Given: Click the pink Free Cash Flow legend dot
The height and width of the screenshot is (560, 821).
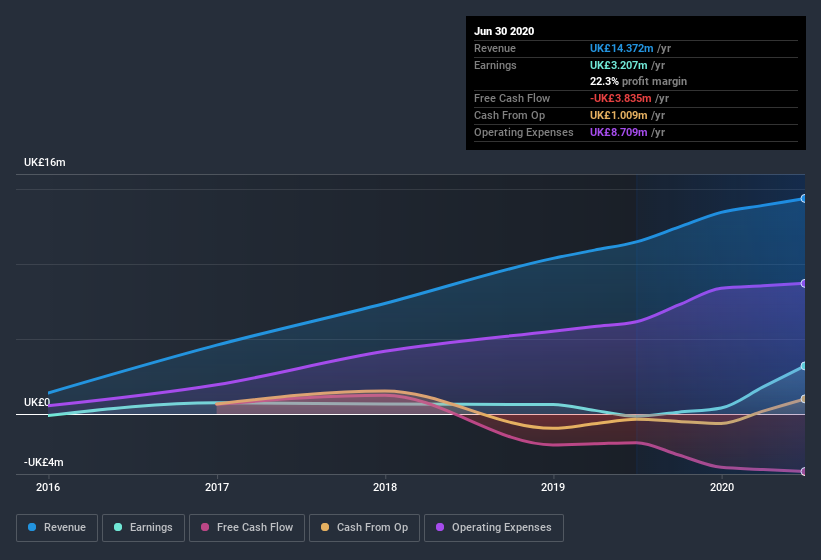Looking at the screenshot, I should point(205,527).
